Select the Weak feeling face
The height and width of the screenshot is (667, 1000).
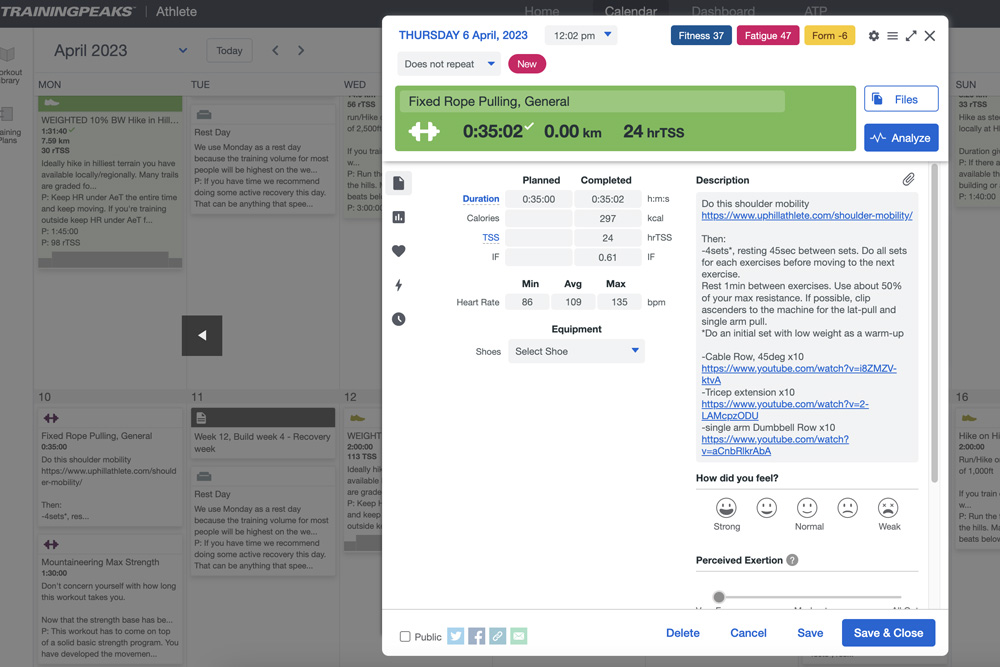[888, 508]
